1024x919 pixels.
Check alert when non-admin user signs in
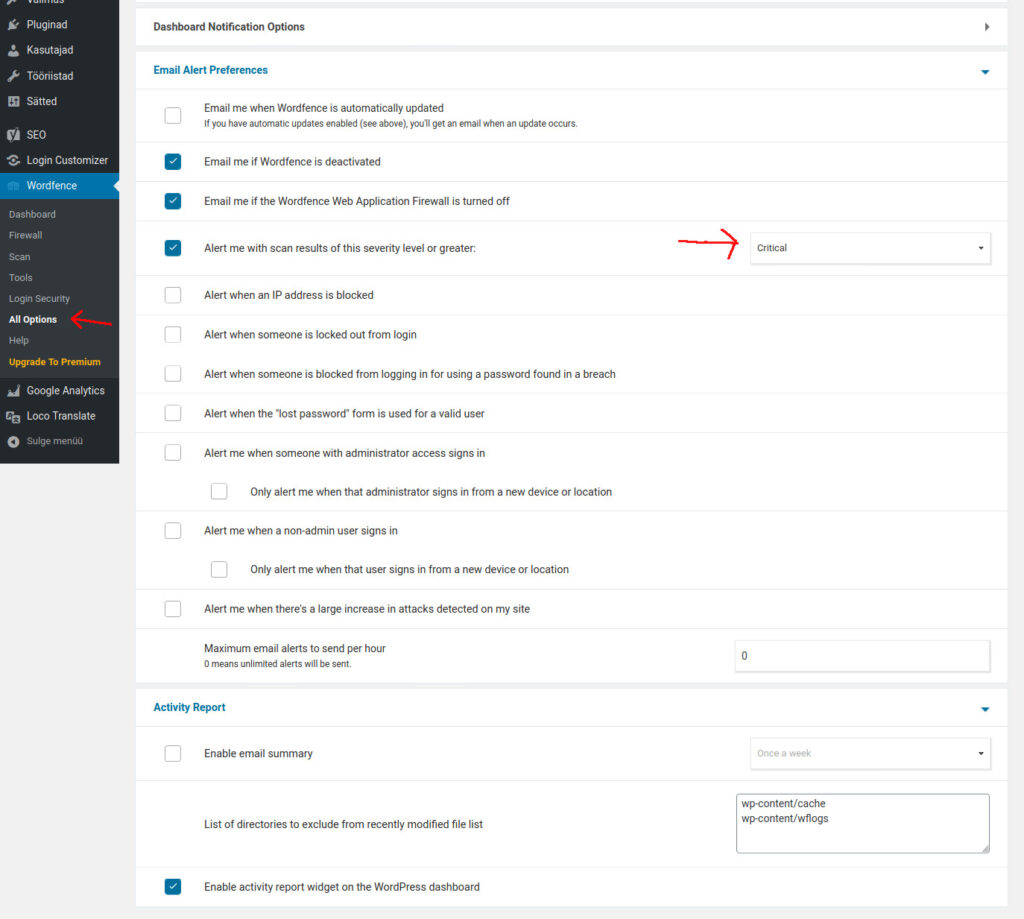172,530
